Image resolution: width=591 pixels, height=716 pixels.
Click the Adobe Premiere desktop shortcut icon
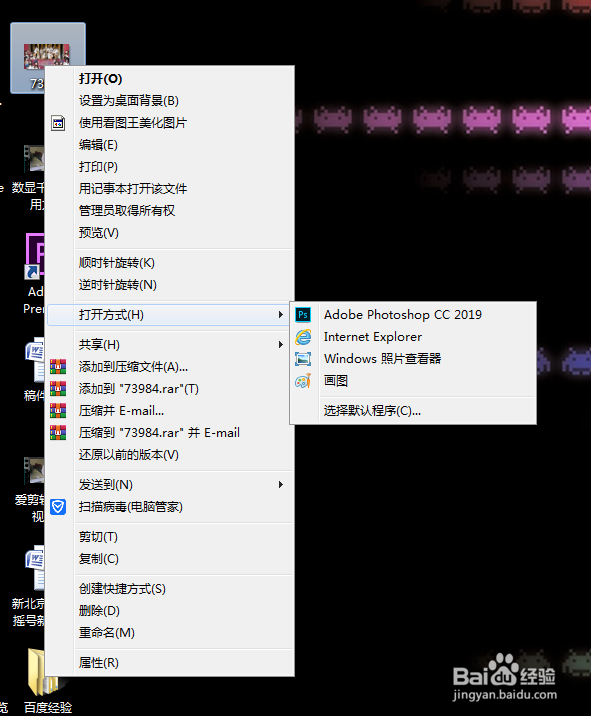pyautogui.click(x=34, y=256)
